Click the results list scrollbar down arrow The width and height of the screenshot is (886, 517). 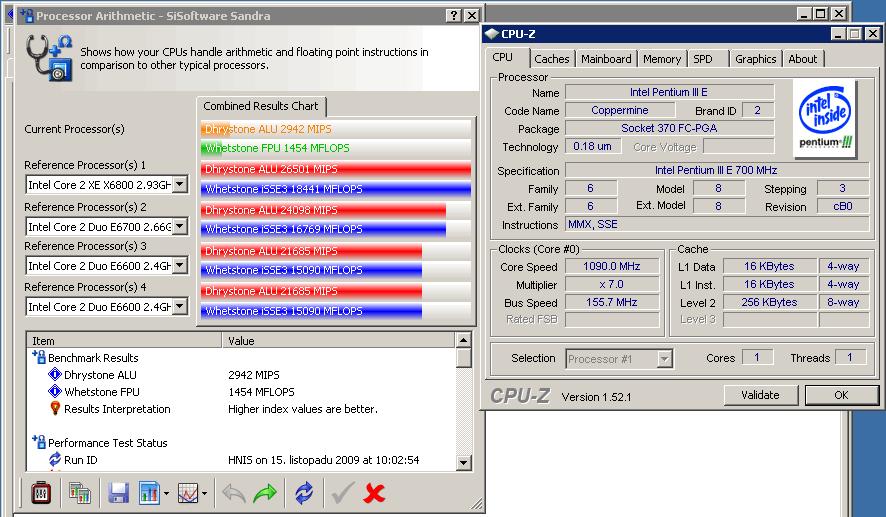pos(463,463)
